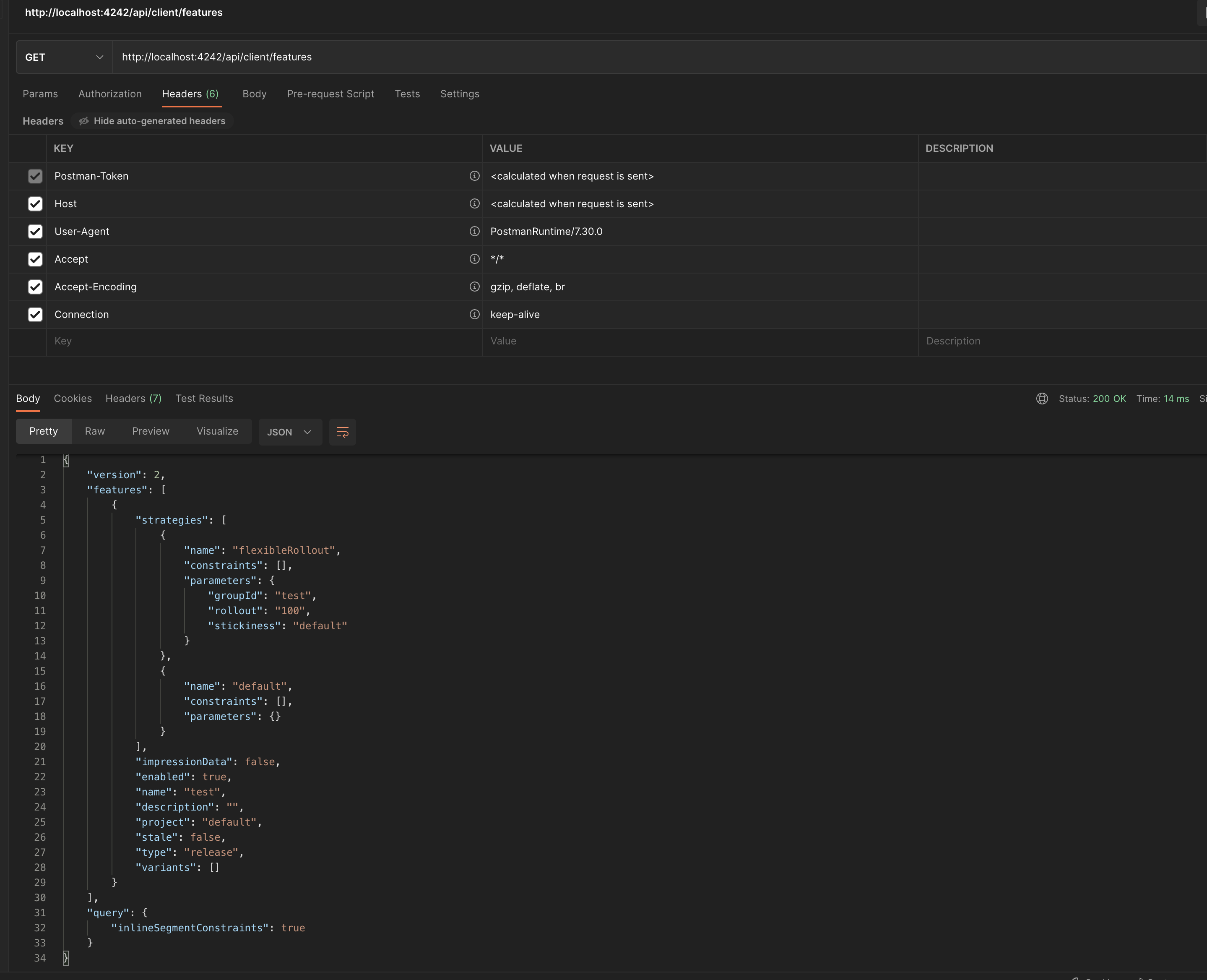Viewport: 1207px width, 980px height.
Task: Uncheck the User-Agent header checkbox
Action: point(35,232)
